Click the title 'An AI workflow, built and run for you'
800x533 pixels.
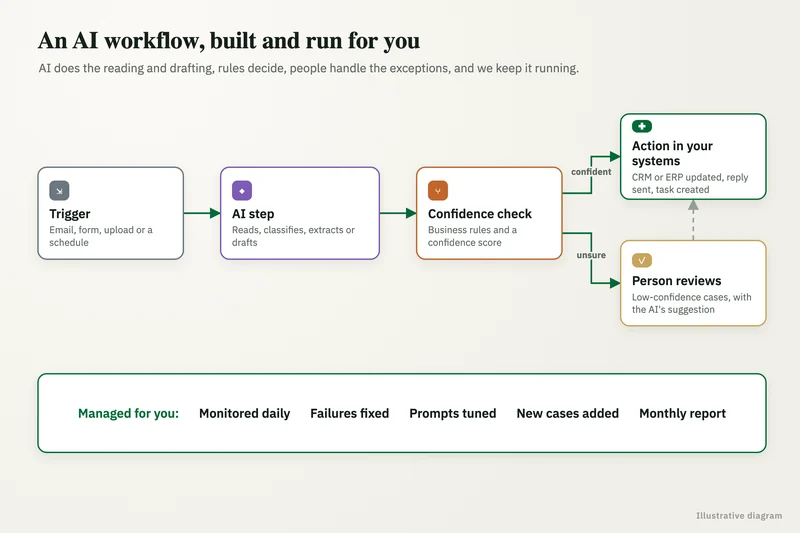pyautogui.click(x=229, y=41)
